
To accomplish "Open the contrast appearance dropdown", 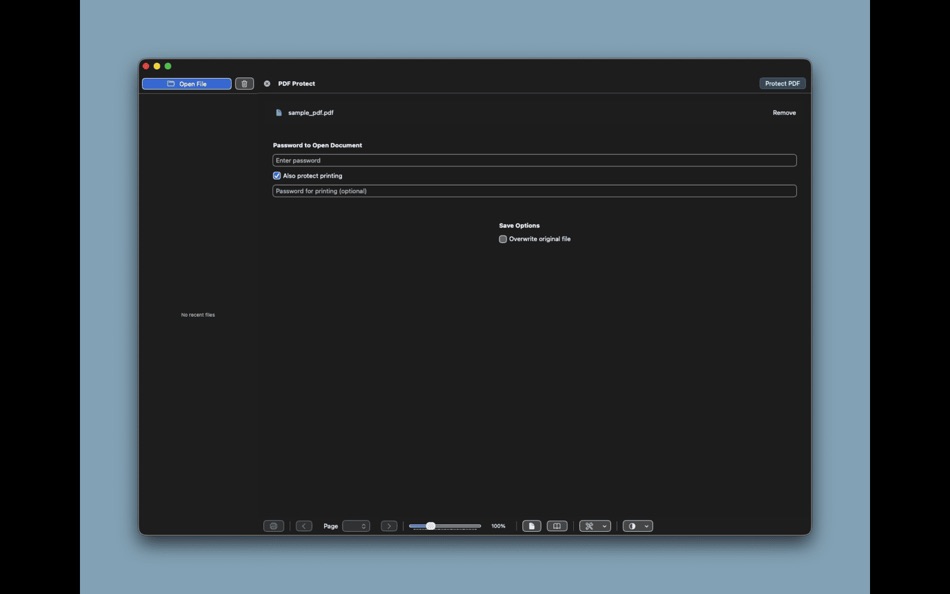I will 637,526.
